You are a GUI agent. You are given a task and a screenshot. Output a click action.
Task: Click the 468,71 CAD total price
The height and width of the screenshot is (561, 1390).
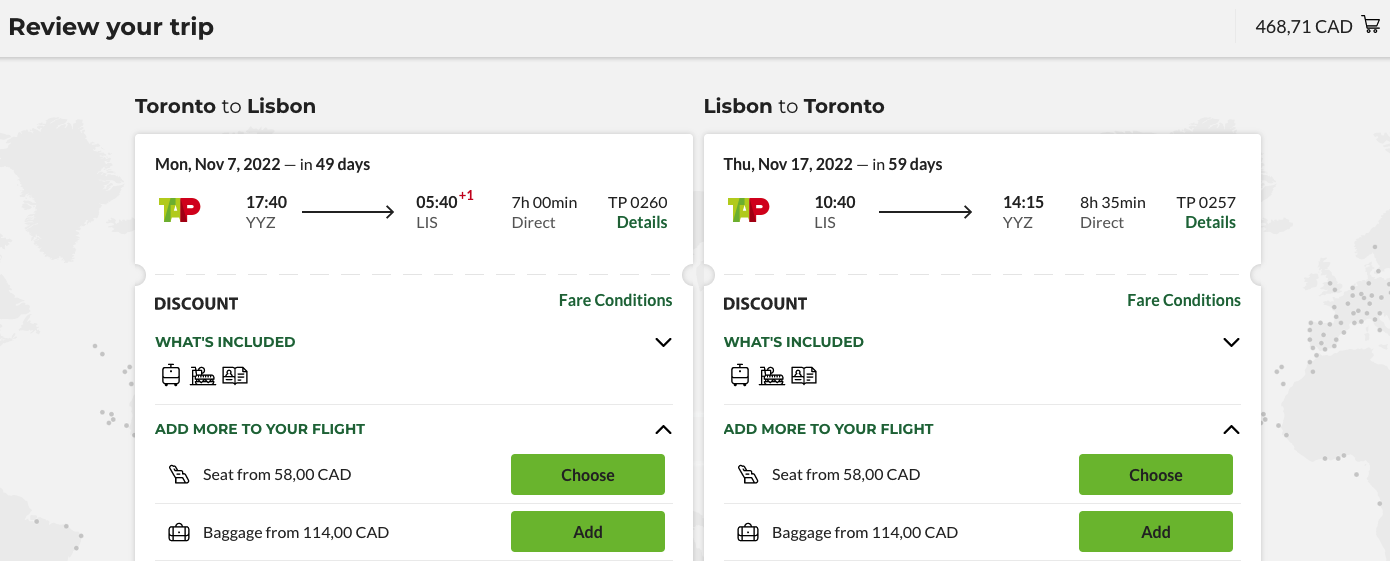1303,27
